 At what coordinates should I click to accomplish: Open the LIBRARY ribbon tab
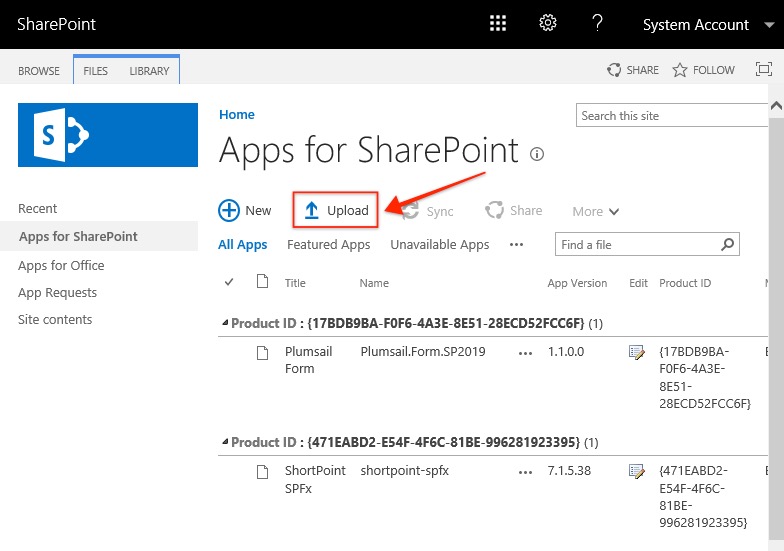[149, 71]
